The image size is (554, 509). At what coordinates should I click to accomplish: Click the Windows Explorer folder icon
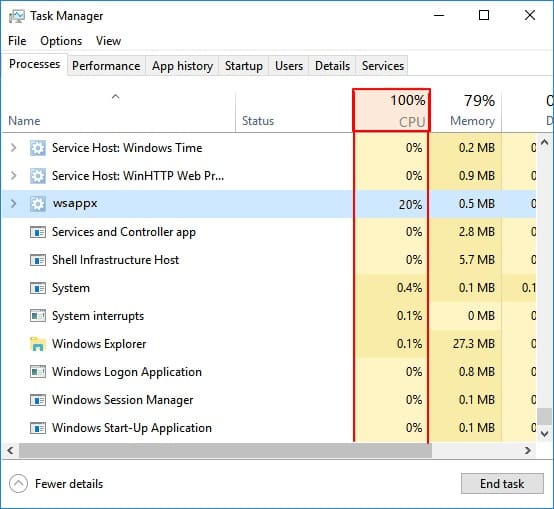(x=37, y=344)
